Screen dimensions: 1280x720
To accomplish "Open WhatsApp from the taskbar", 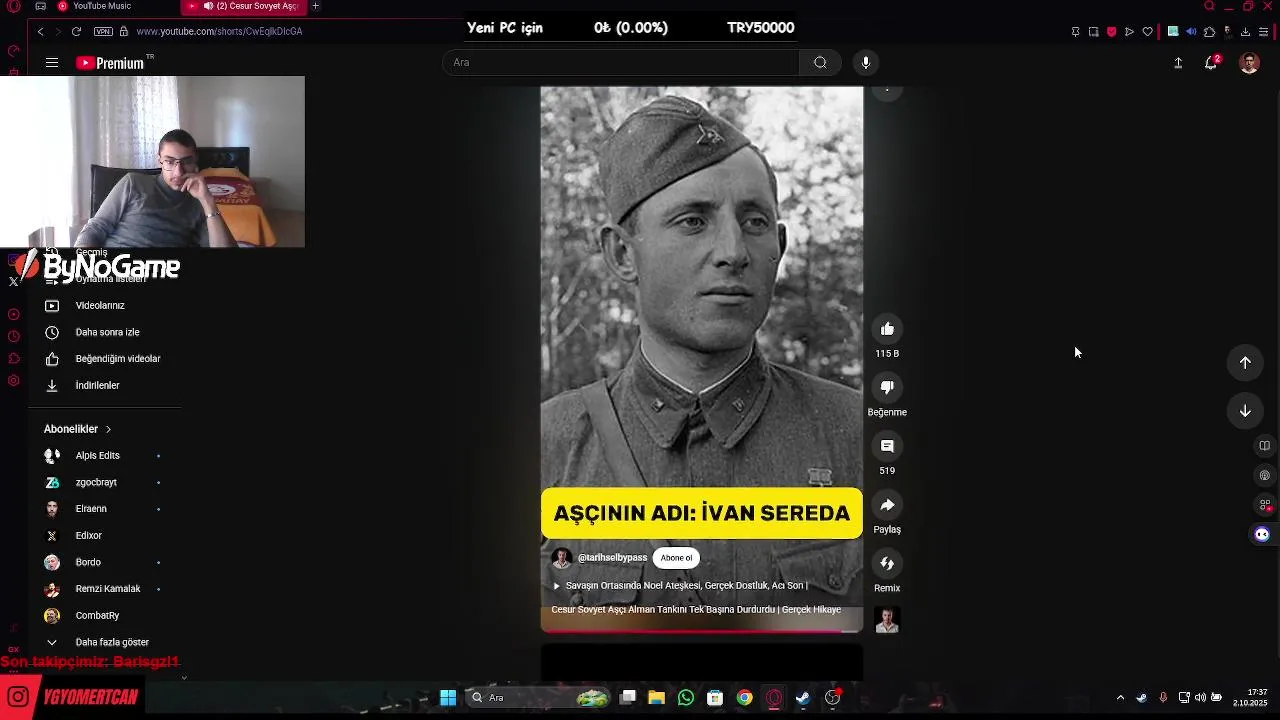I will (686, 698).
